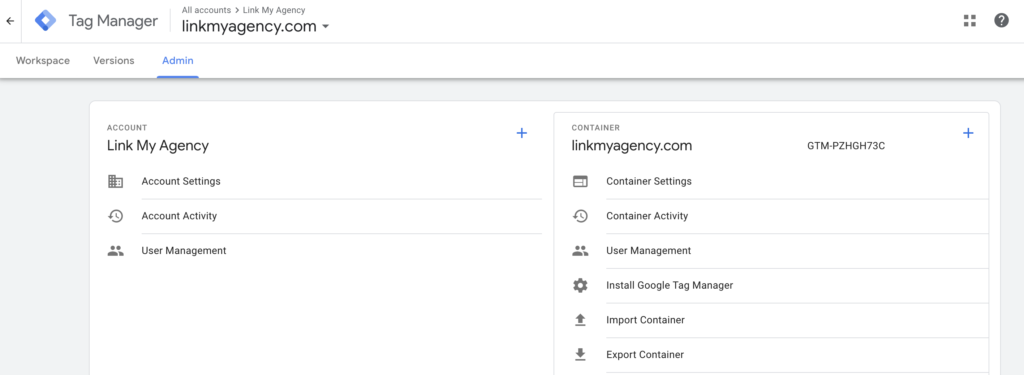Click the Account Settings building icon
The image size is (1024, 375).
[x=116, y=181]
